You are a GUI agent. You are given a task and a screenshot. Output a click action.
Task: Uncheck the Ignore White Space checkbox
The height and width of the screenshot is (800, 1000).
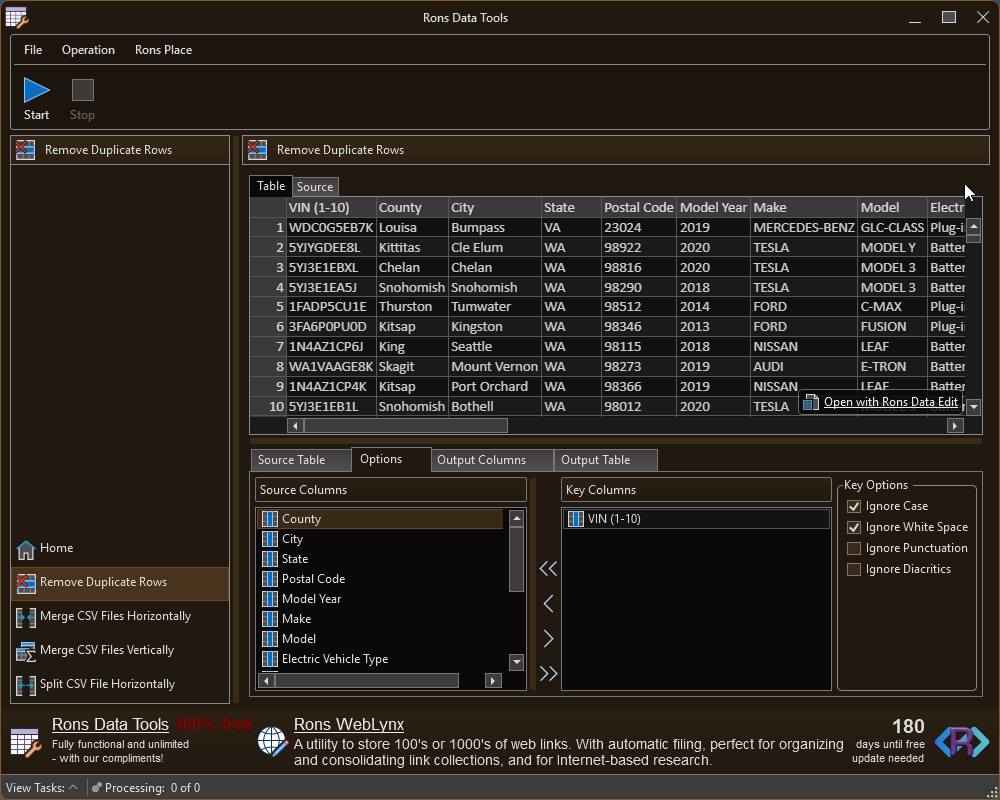click(x=853, y=528)
